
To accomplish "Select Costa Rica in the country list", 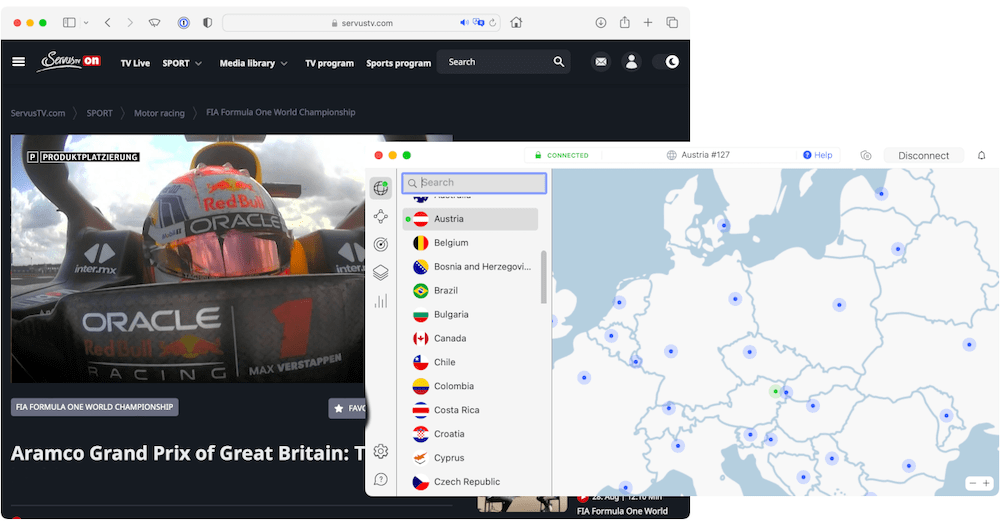I will [471, 410].
